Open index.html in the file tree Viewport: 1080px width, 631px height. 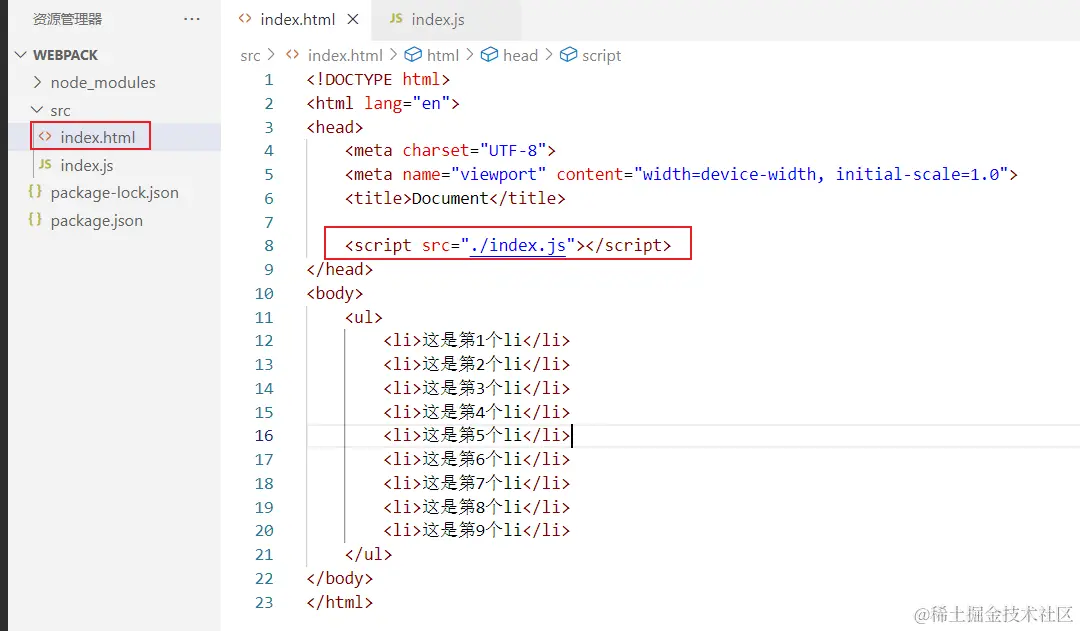click(98, 137)
